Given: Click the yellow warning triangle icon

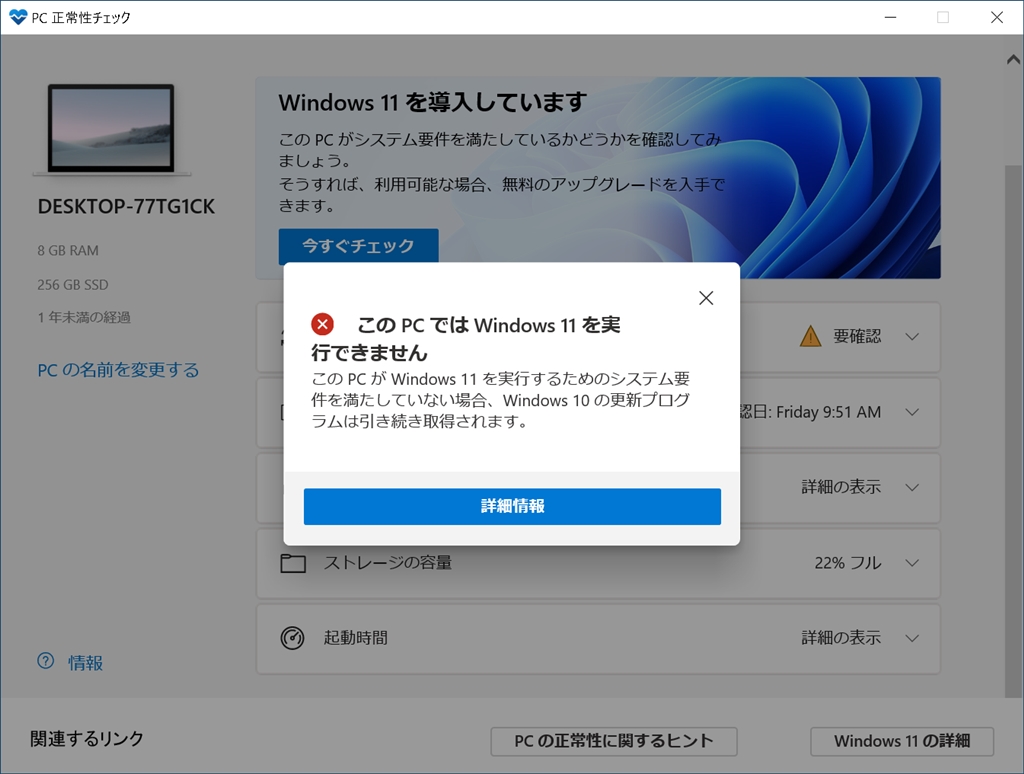Looking at the screenshot, I should 810,336.
